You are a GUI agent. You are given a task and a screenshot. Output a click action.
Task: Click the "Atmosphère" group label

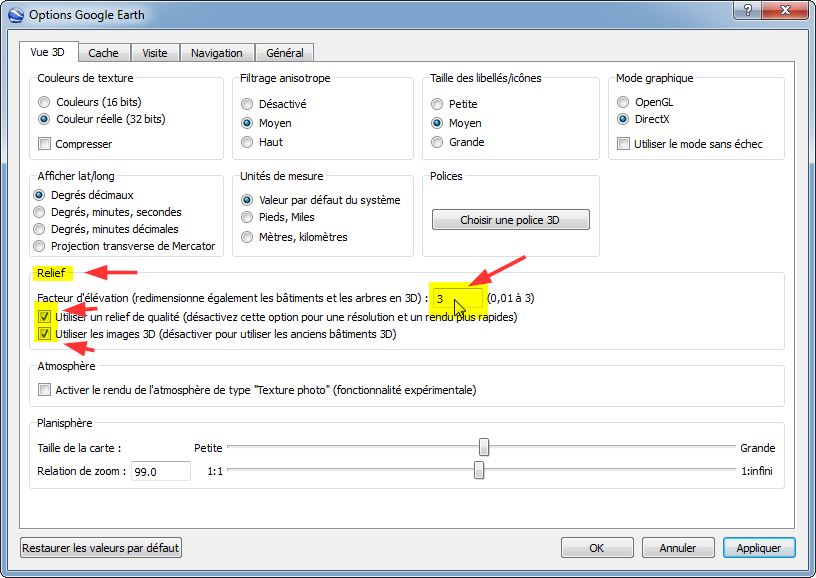point(66,366)
